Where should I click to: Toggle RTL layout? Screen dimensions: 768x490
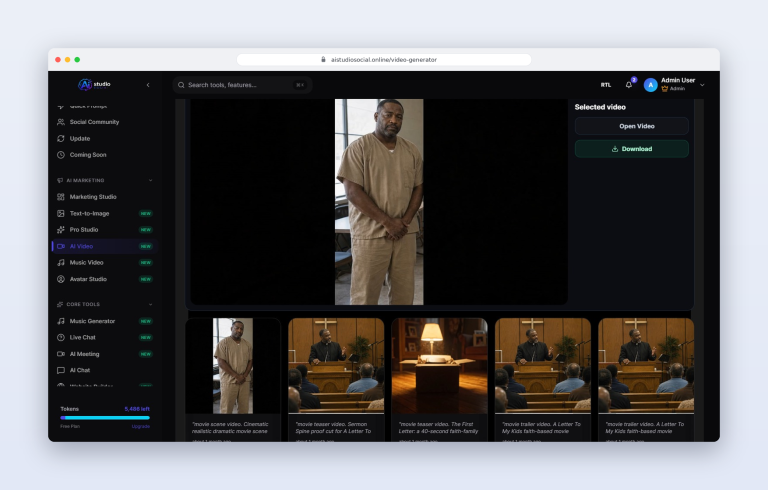[x=606, y=85]
